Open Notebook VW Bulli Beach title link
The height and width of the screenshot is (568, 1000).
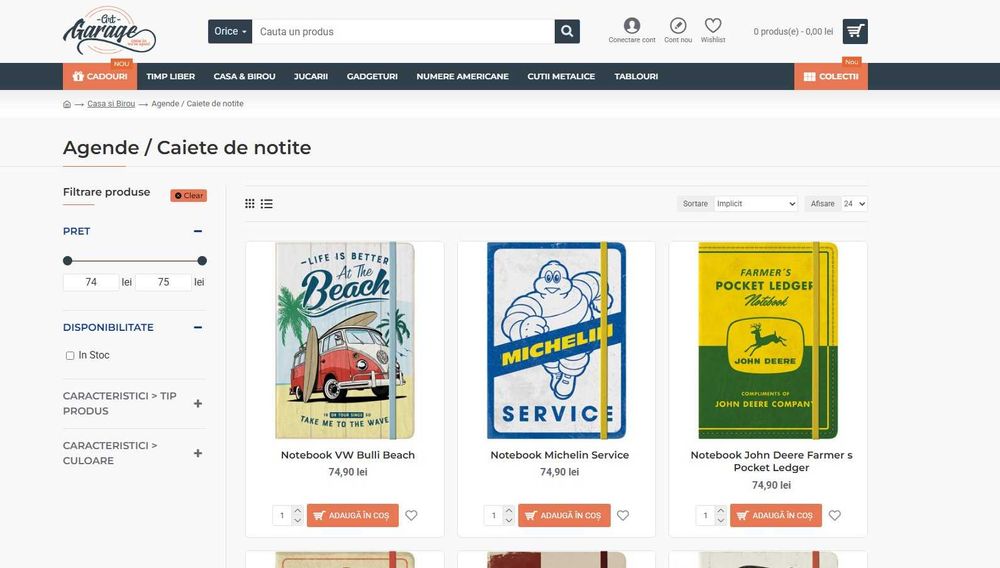click(x=348, y=455)
